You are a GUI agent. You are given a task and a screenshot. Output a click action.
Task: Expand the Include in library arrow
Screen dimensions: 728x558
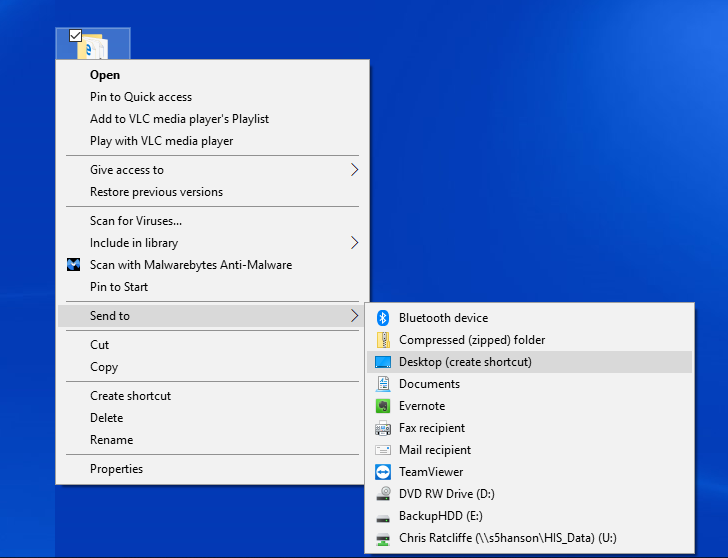pyautogui.click(x=354, y=243)
